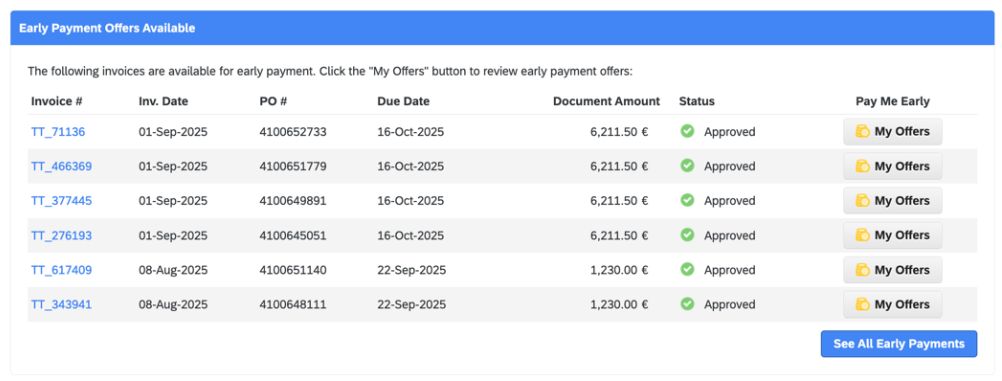Click PO number 4100651140
Image resolution: width=1002 pixels, height=381 pixels.
tap(293, 270)
